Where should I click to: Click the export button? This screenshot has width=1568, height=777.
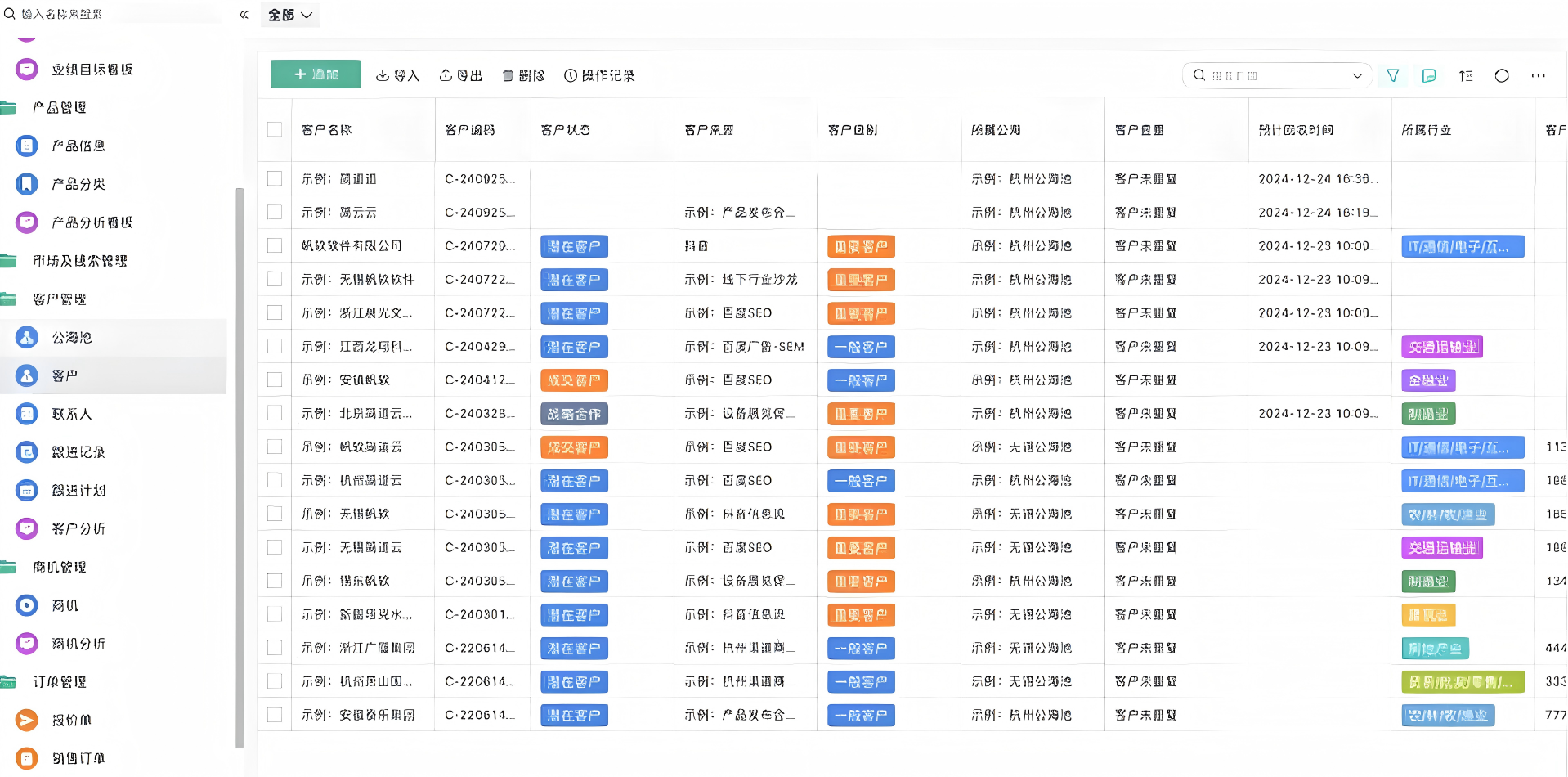coord(460,75)
